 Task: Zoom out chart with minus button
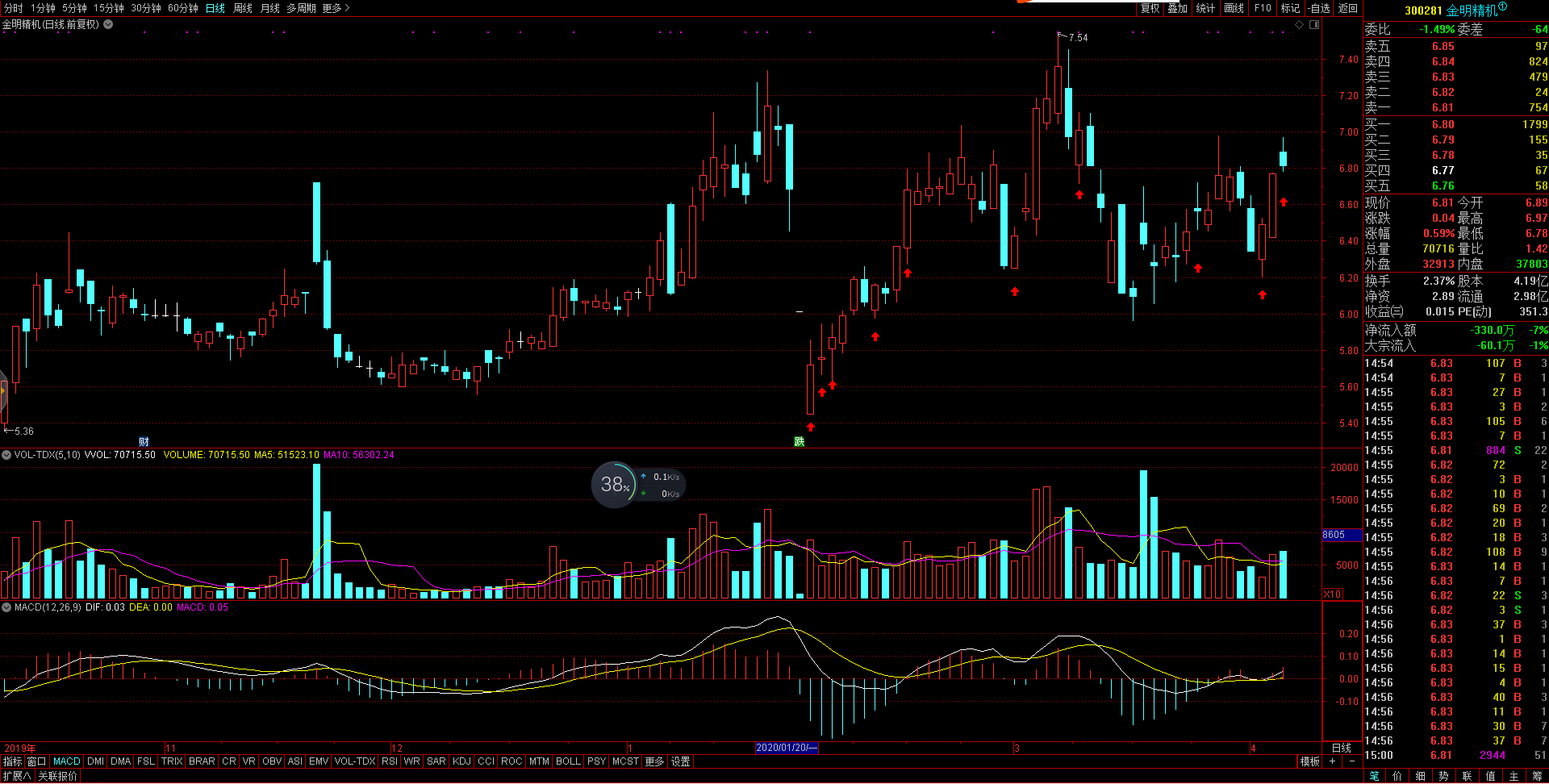click(1351, 761)
